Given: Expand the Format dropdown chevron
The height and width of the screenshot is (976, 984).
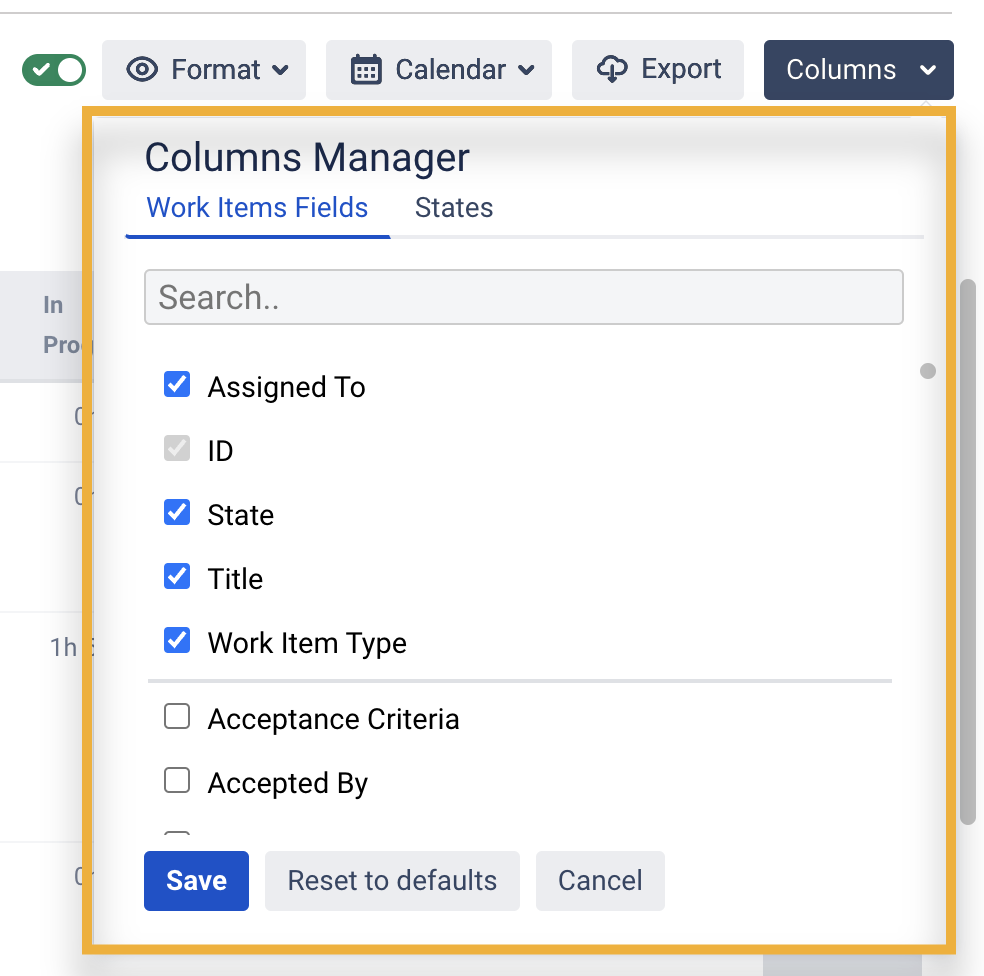Looking at the screenshot, I should pyautogui.click(x=281, y=70).
